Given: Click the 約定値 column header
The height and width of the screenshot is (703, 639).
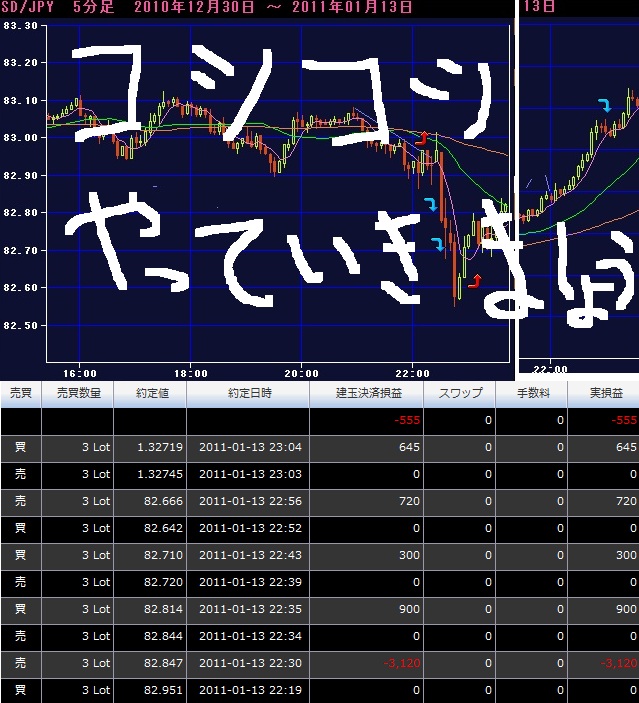Looking at the screenshot, I should pos(150,394).
